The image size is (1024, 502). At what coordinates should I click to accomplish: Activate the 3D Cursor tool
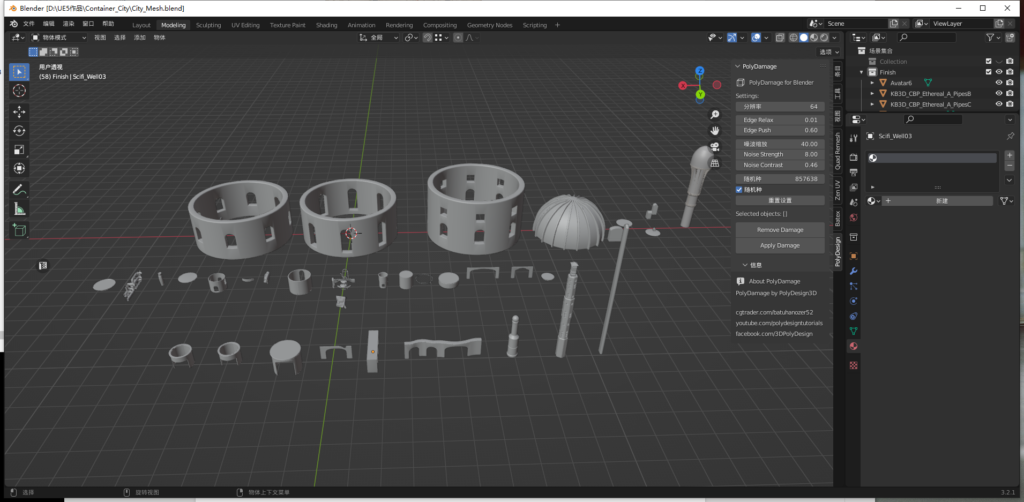pos(19,90)
